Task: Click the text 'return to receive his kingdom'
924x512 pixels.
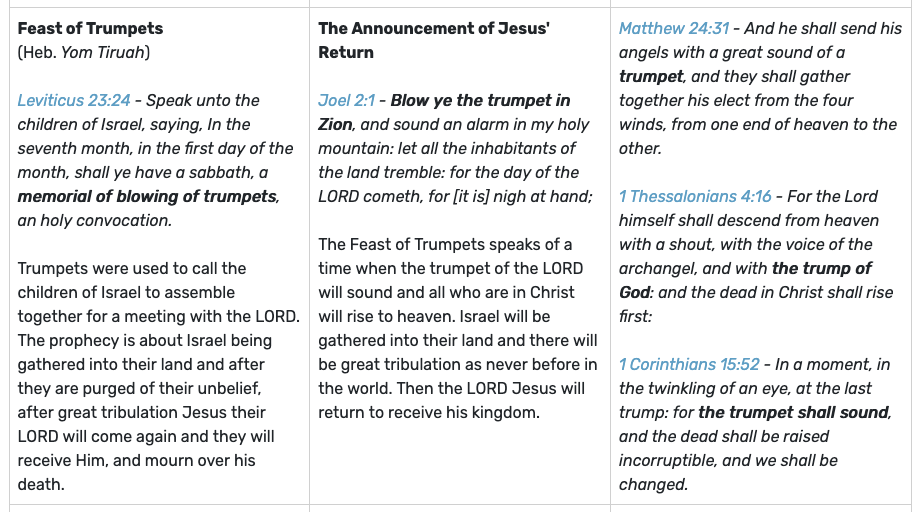Action: [429, 413]
